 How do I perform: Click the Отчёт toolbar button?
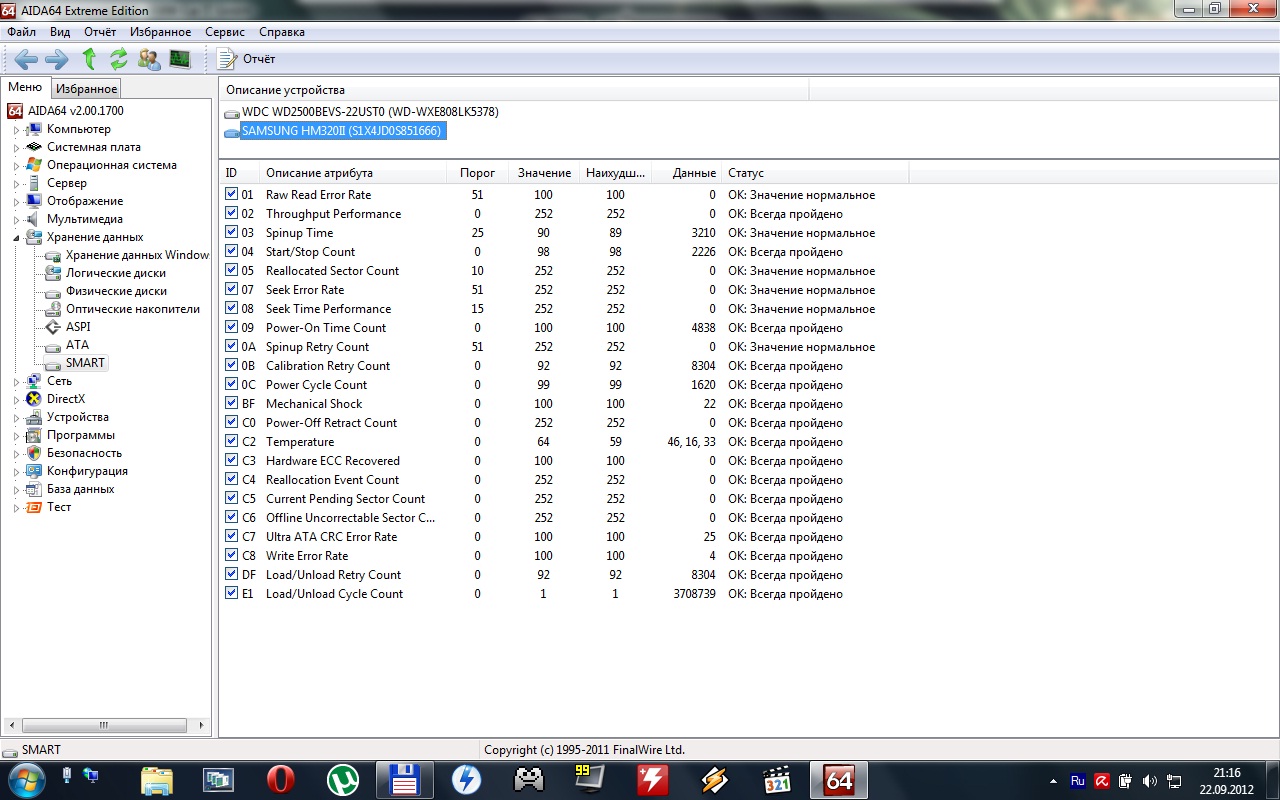click(246, 59)
